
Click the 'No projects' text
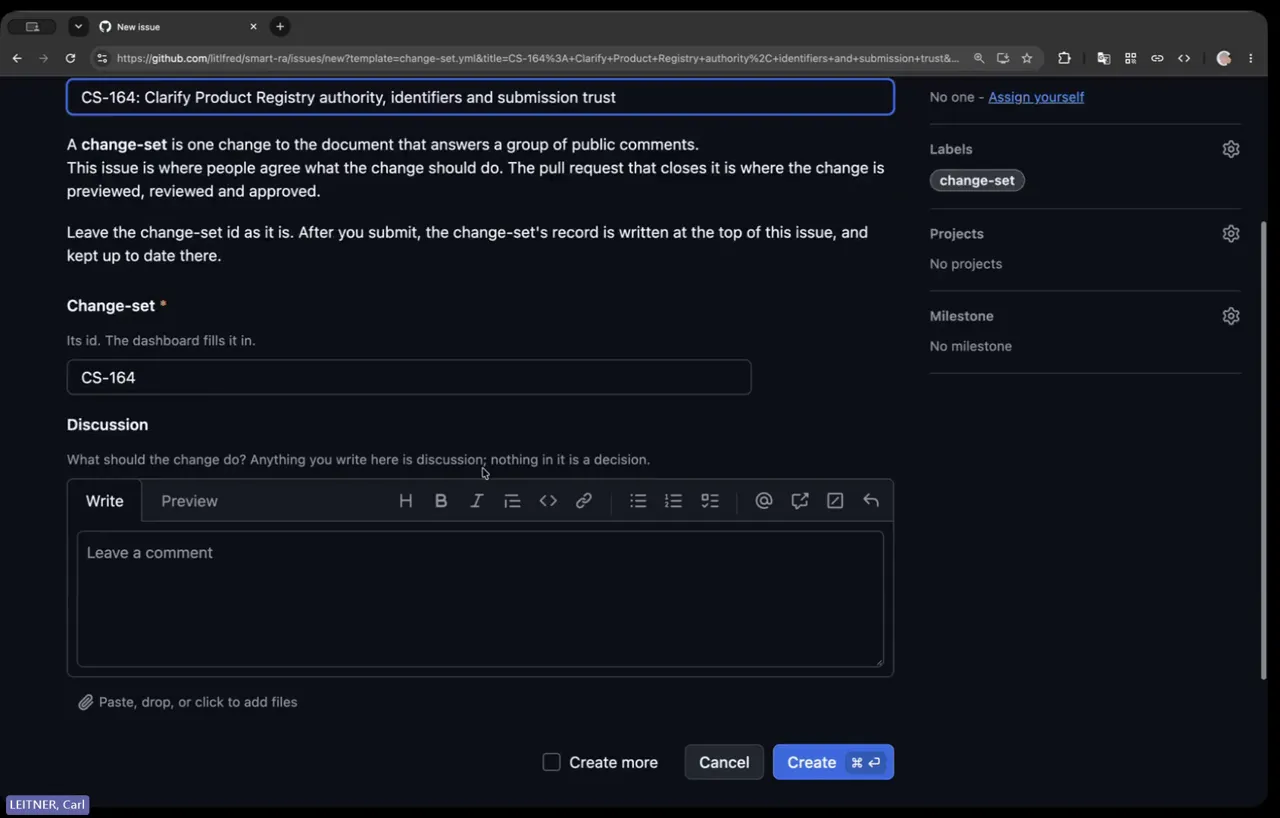(966, 264)
